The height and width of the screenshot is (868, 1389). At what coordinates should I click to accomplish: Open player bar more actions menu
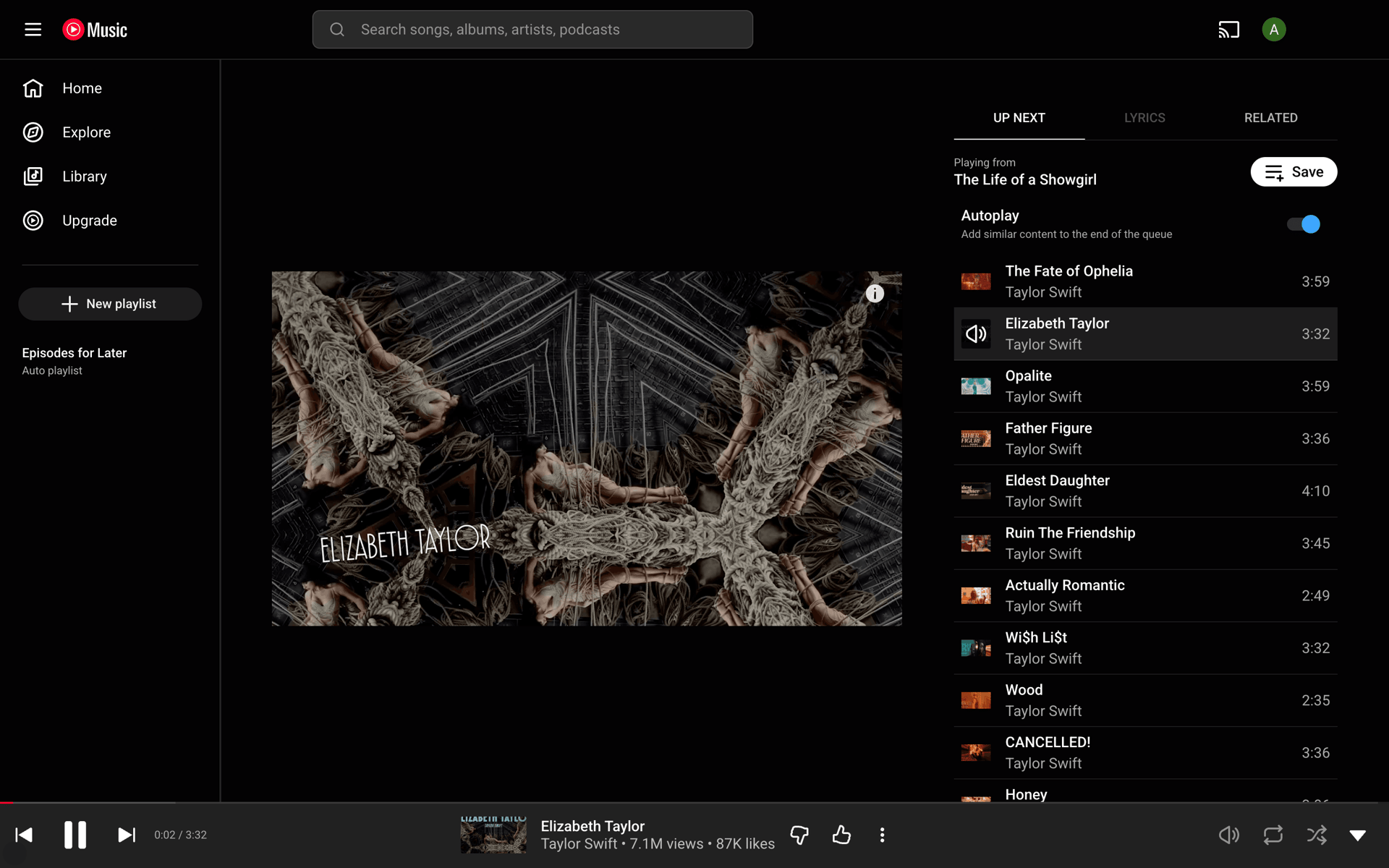click(882, 835)
